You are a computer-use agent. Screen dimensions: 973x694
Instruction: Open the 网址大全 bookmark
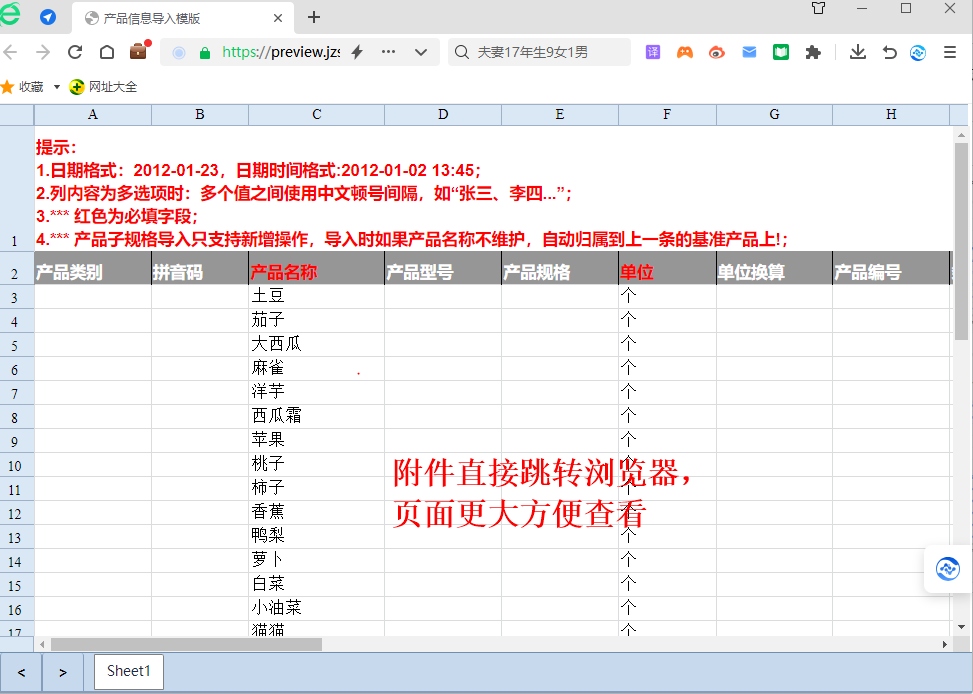104,87
